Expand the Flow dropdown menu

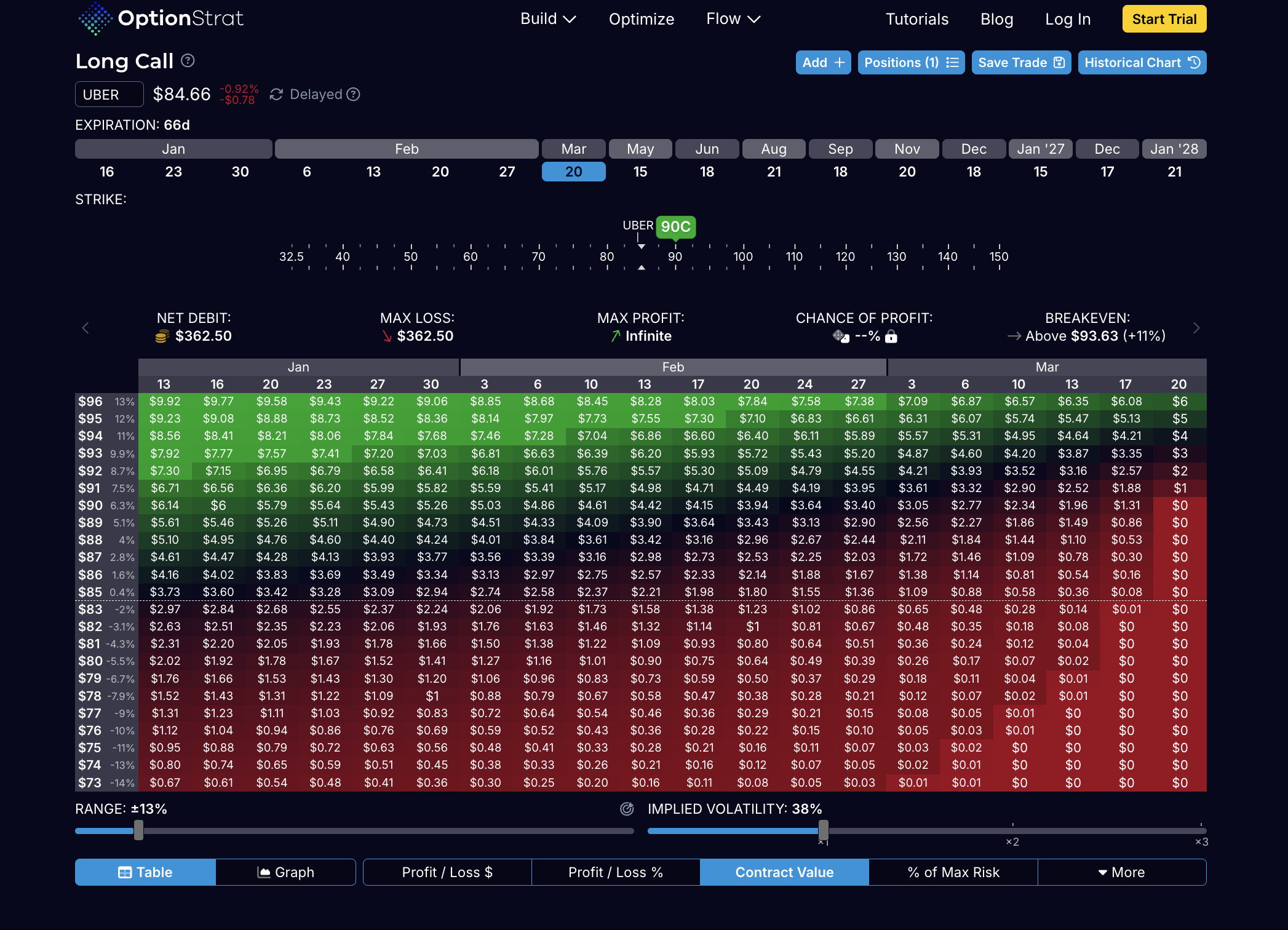(733, 19)
